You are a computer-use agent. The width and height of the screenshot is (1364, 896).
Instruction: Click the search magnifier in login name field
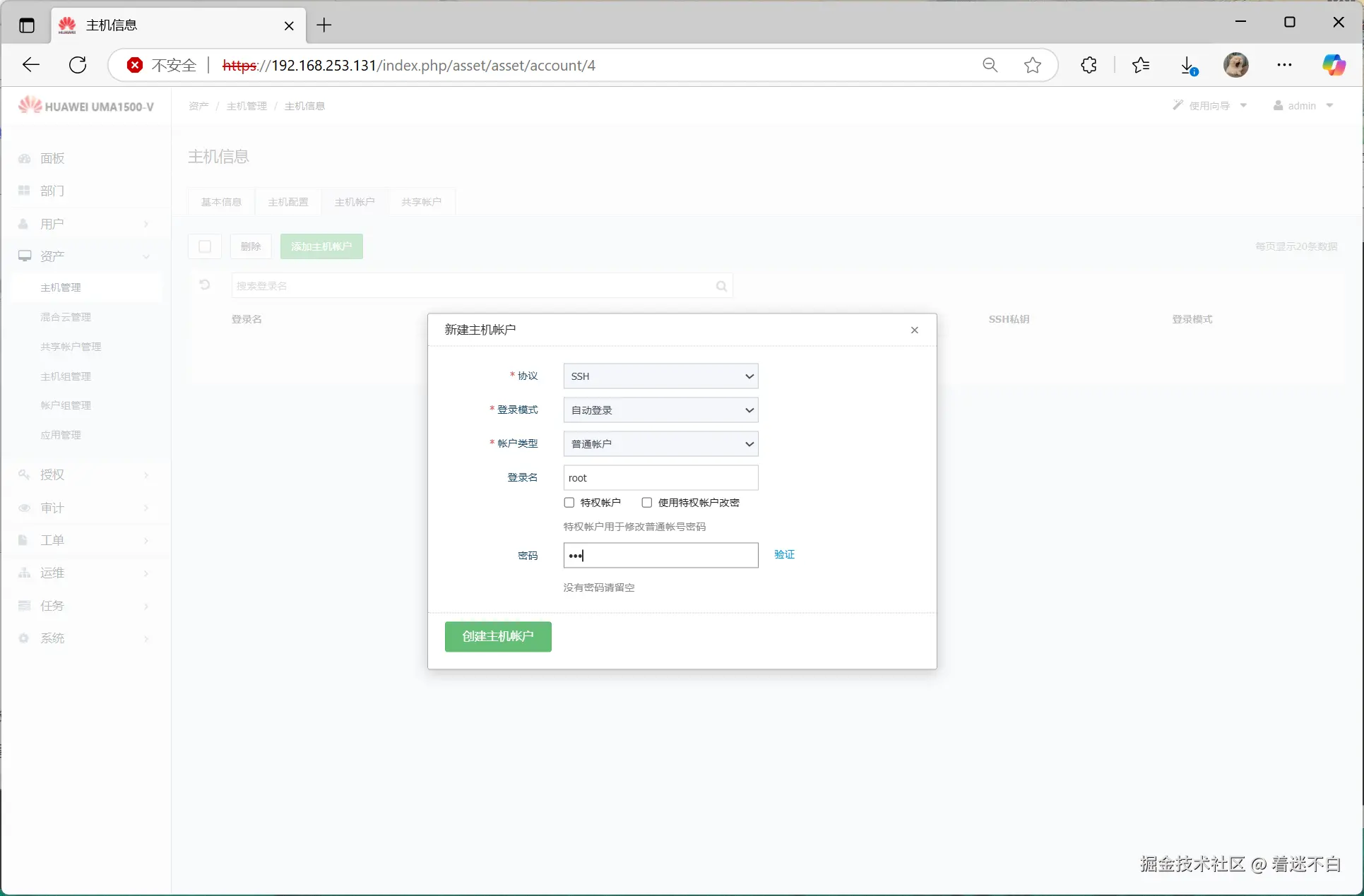(721, 286)
